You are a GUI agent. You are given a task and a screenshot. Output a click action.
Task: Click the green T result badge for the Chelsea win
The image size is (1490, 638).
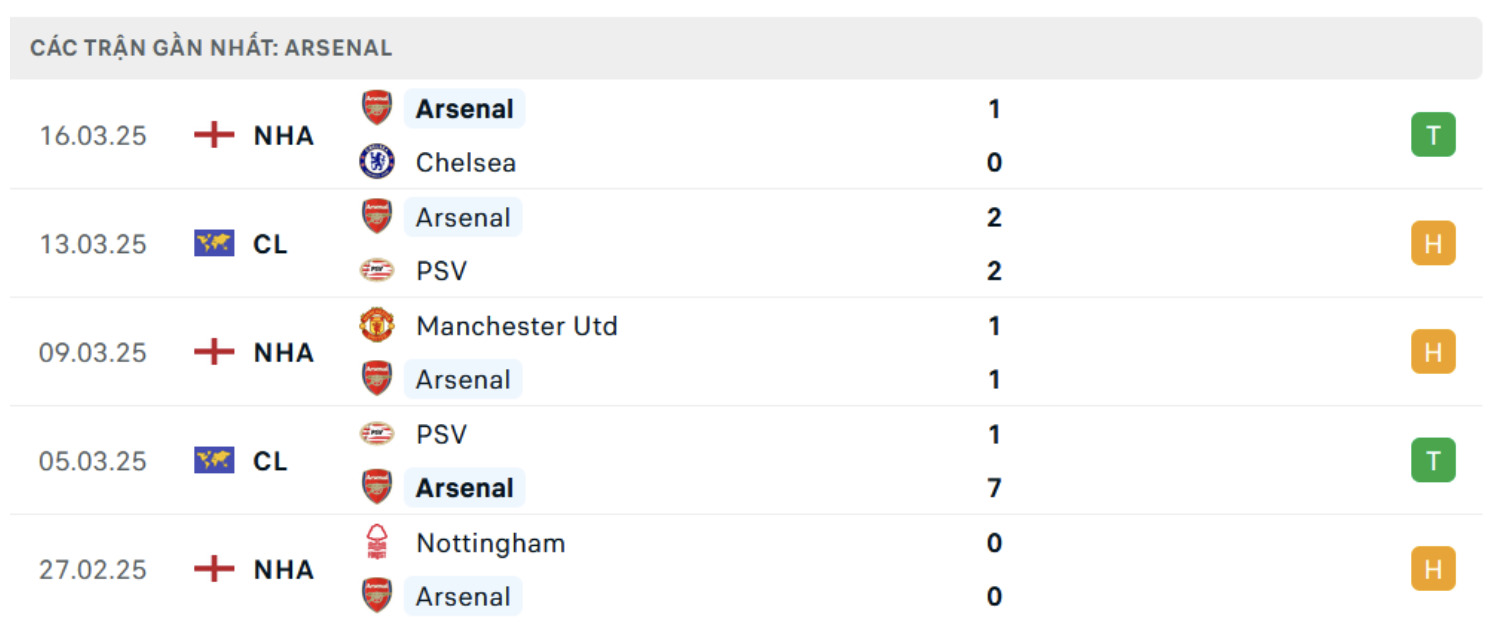1433,135
